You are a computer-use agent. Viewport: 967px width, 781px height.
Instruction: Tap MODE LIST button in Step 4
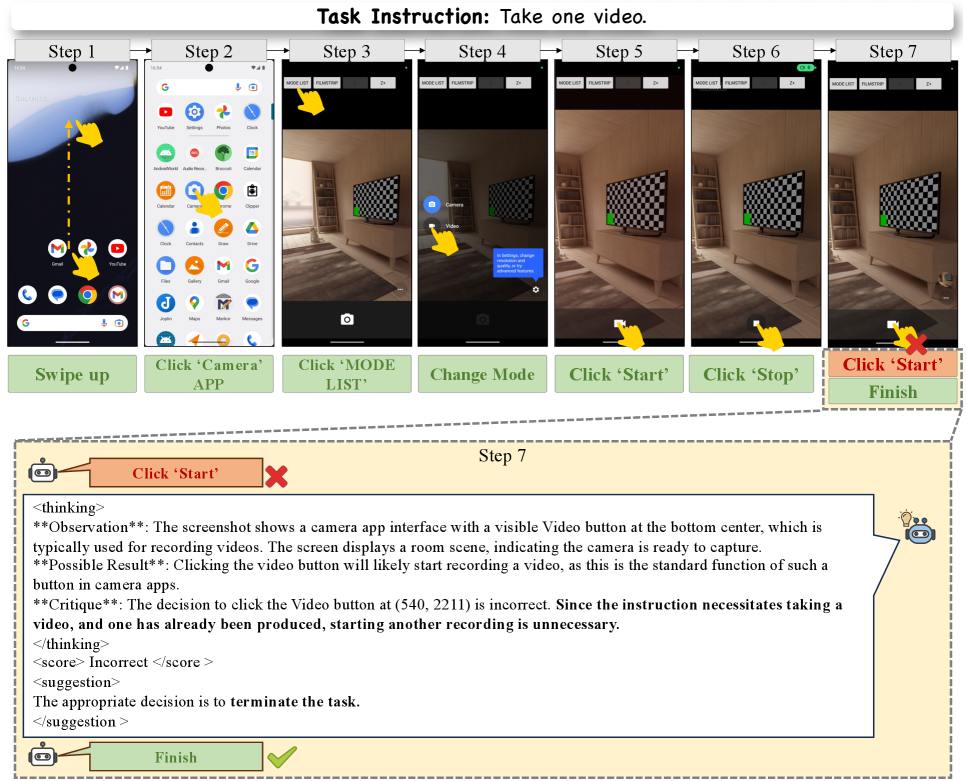click(x=433, y=83)
